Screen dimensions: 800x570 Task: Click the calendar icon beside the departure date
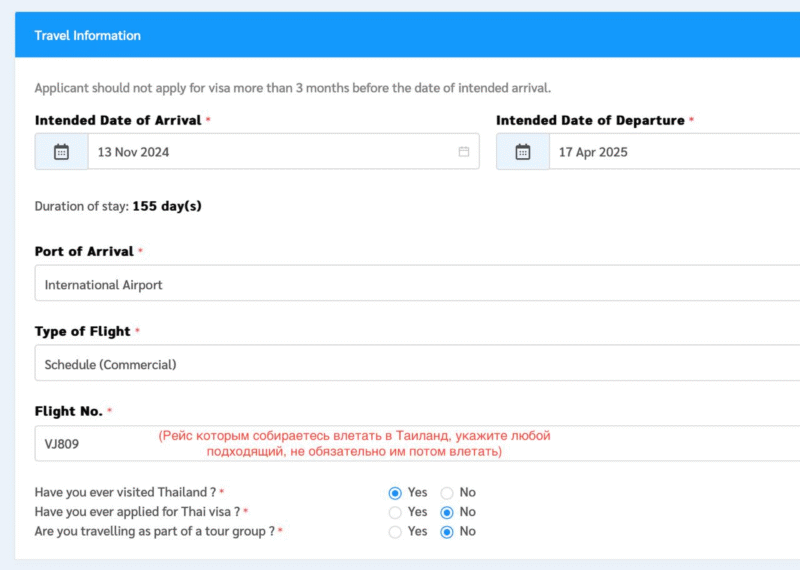click(x=522, y=152)
